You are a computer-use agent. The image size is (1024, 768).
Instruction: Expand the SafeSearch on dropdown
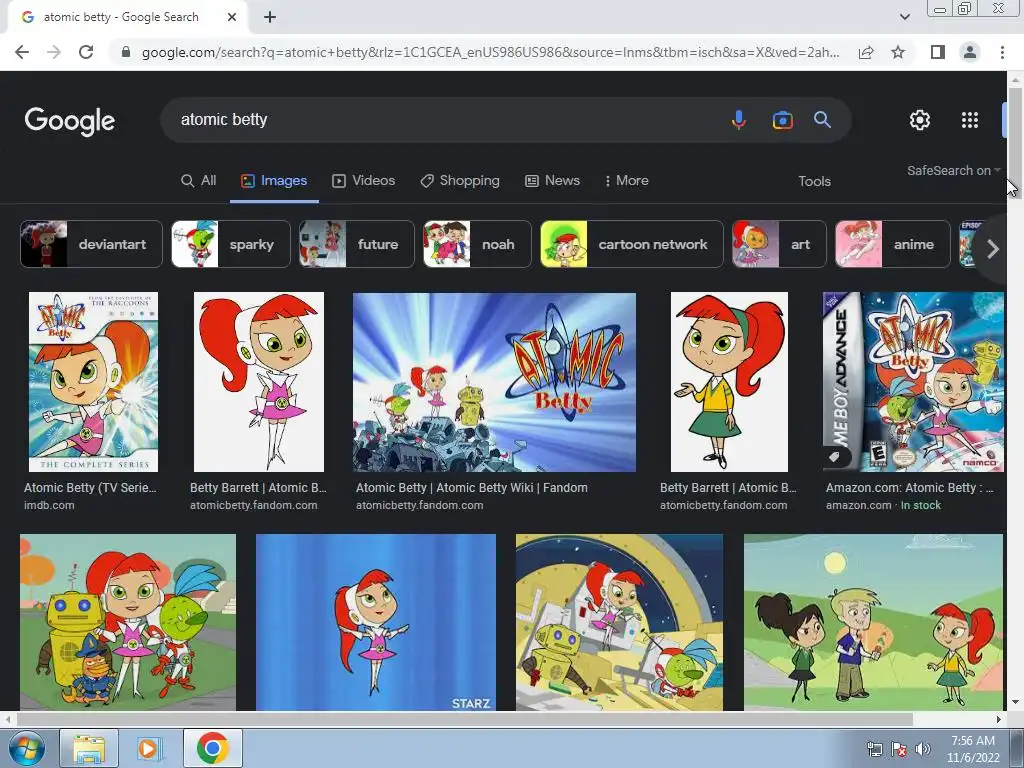[953, 170]
